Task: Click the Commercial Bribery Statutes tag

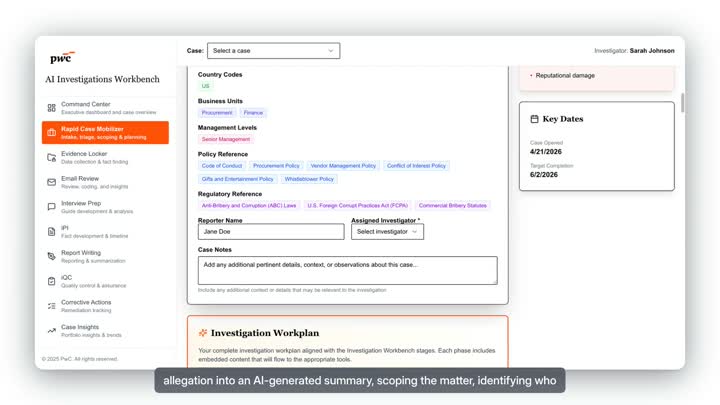Action: tap(452, 206)
